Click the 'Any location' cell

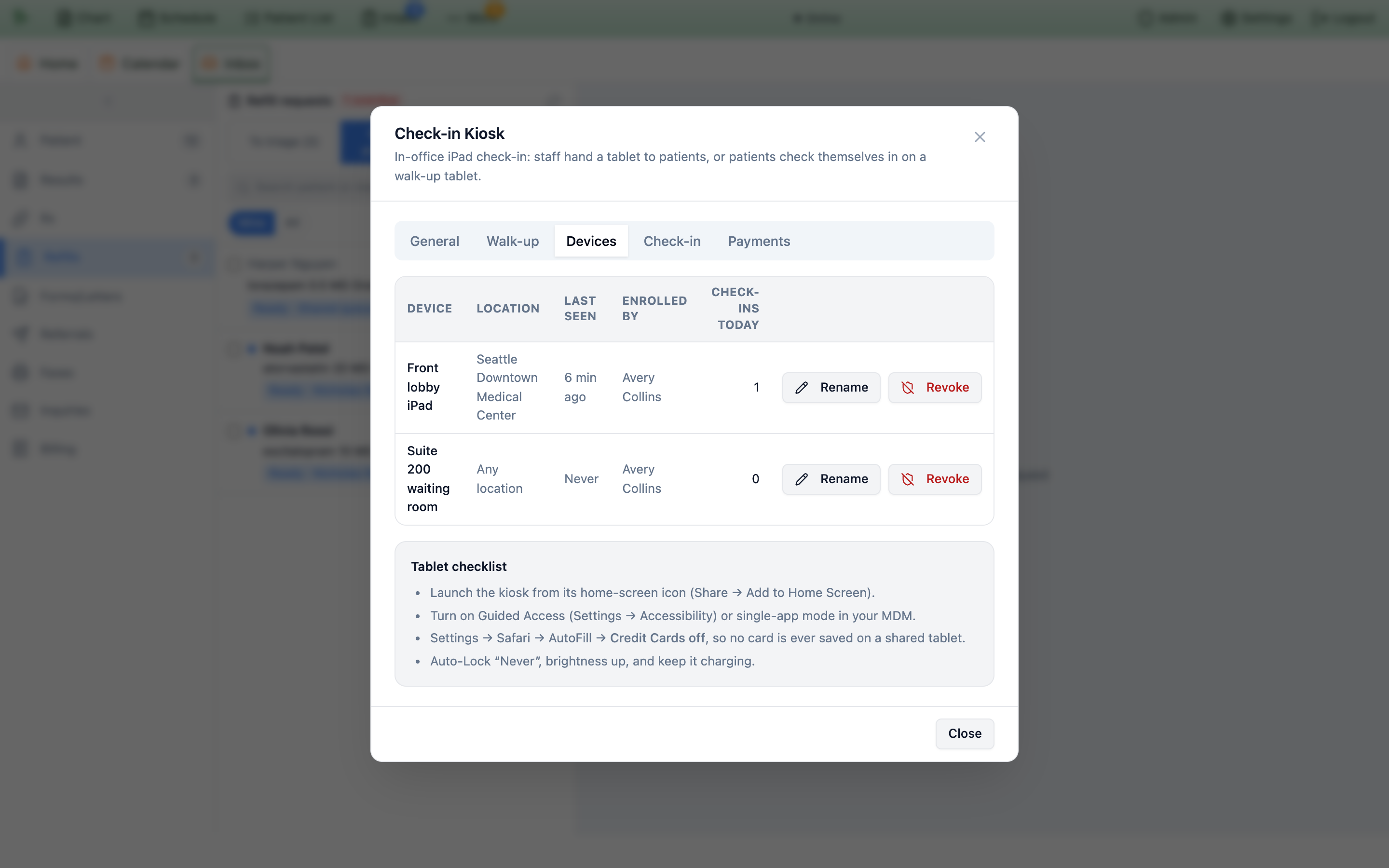499,479
